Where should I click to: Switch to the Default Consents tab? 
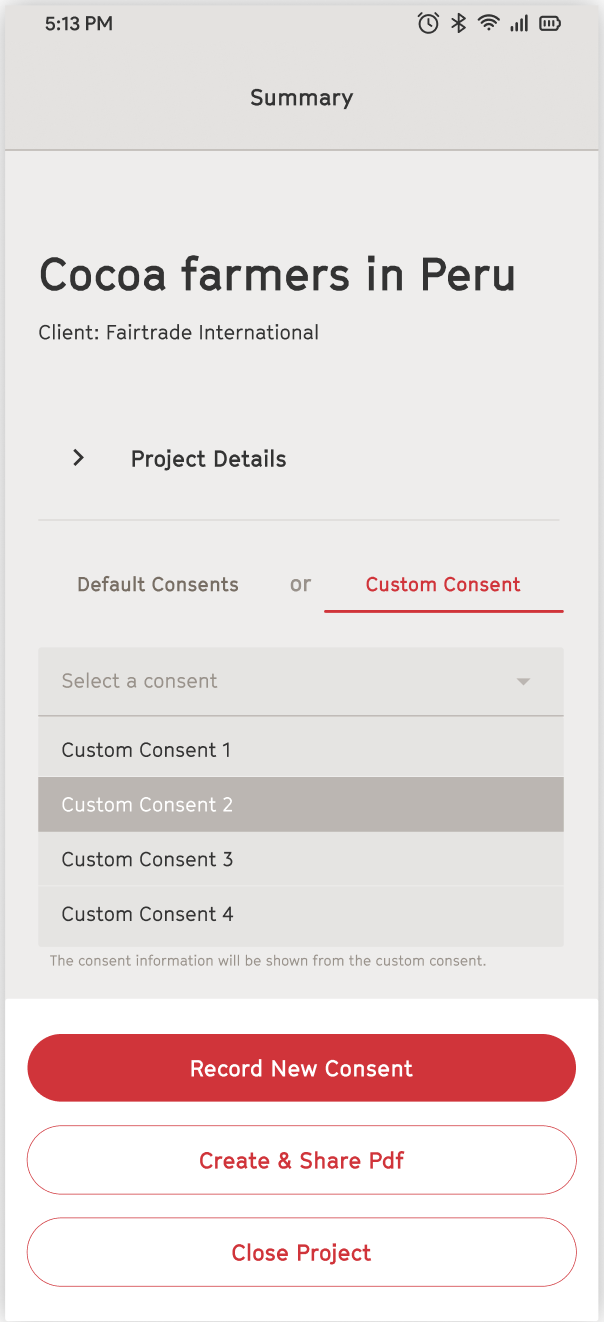tap(158, 585)
